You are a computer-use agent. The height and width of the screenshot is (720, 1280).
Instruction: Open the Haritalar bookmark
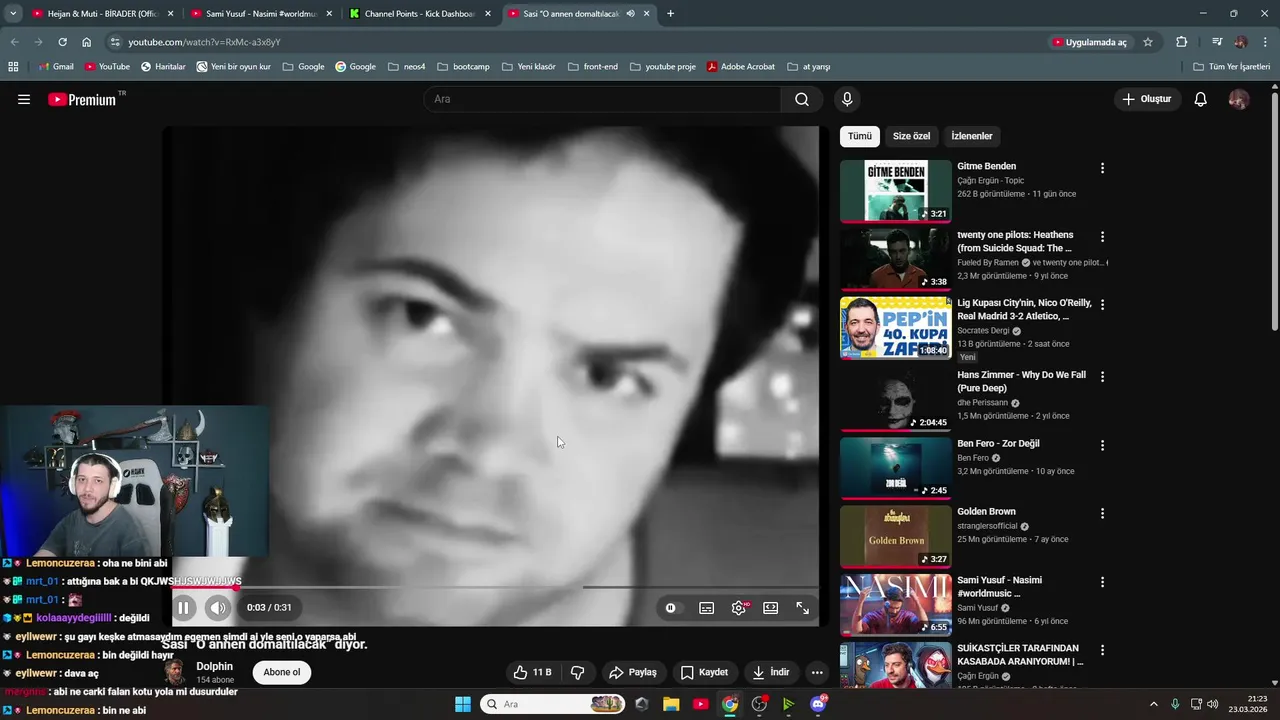[162, 67]
